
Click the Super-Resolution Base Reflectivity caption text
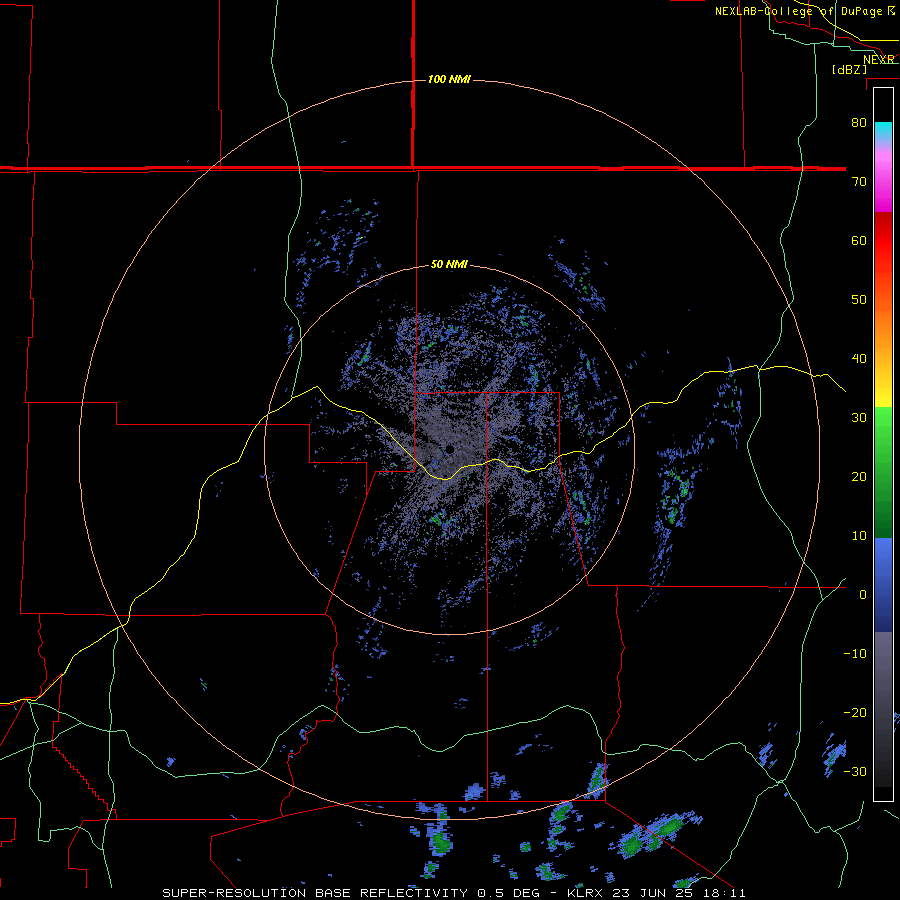[x=454, y=893]
